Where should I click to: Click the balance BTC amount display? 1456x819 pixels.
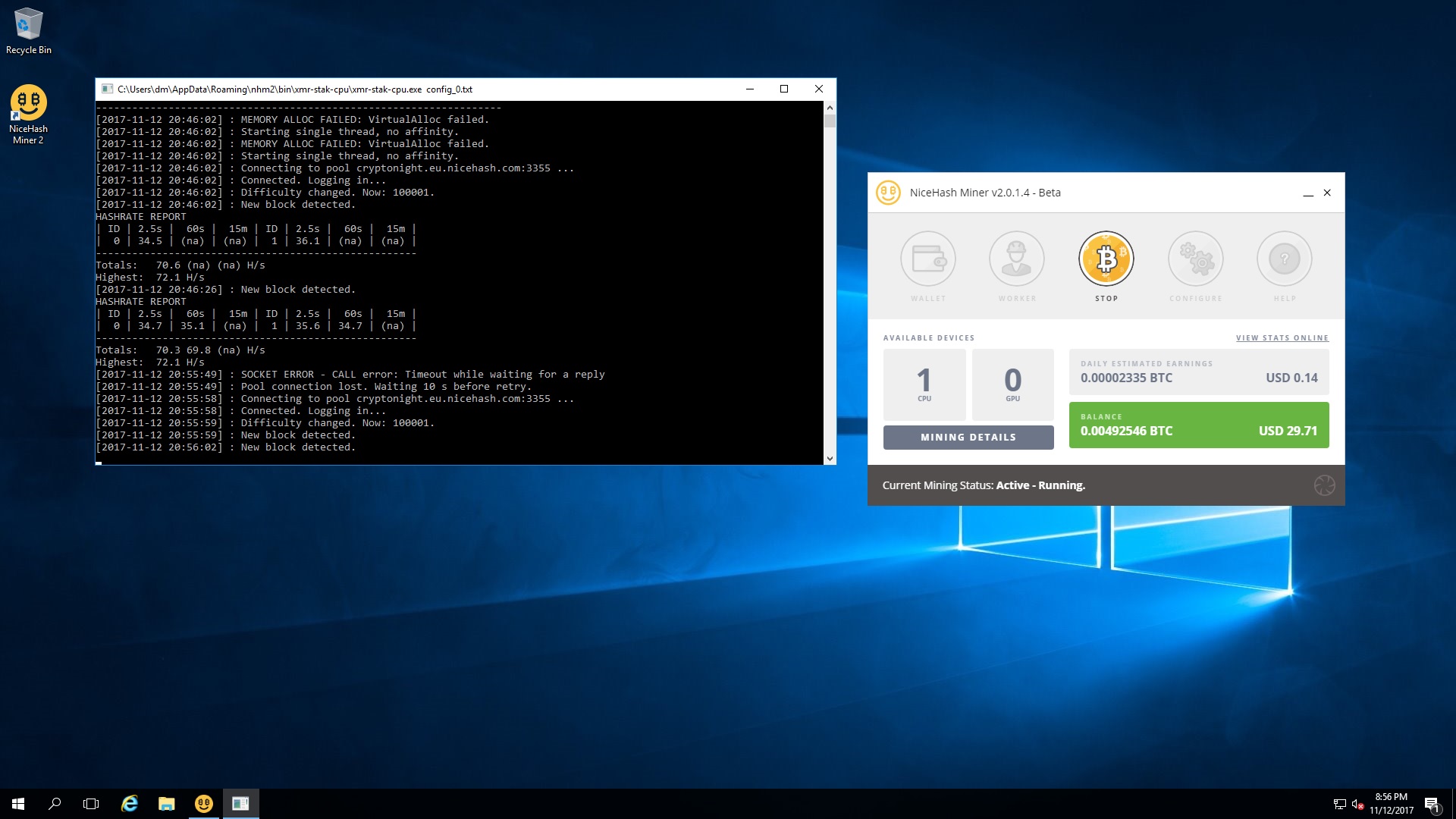point(1127,430)
